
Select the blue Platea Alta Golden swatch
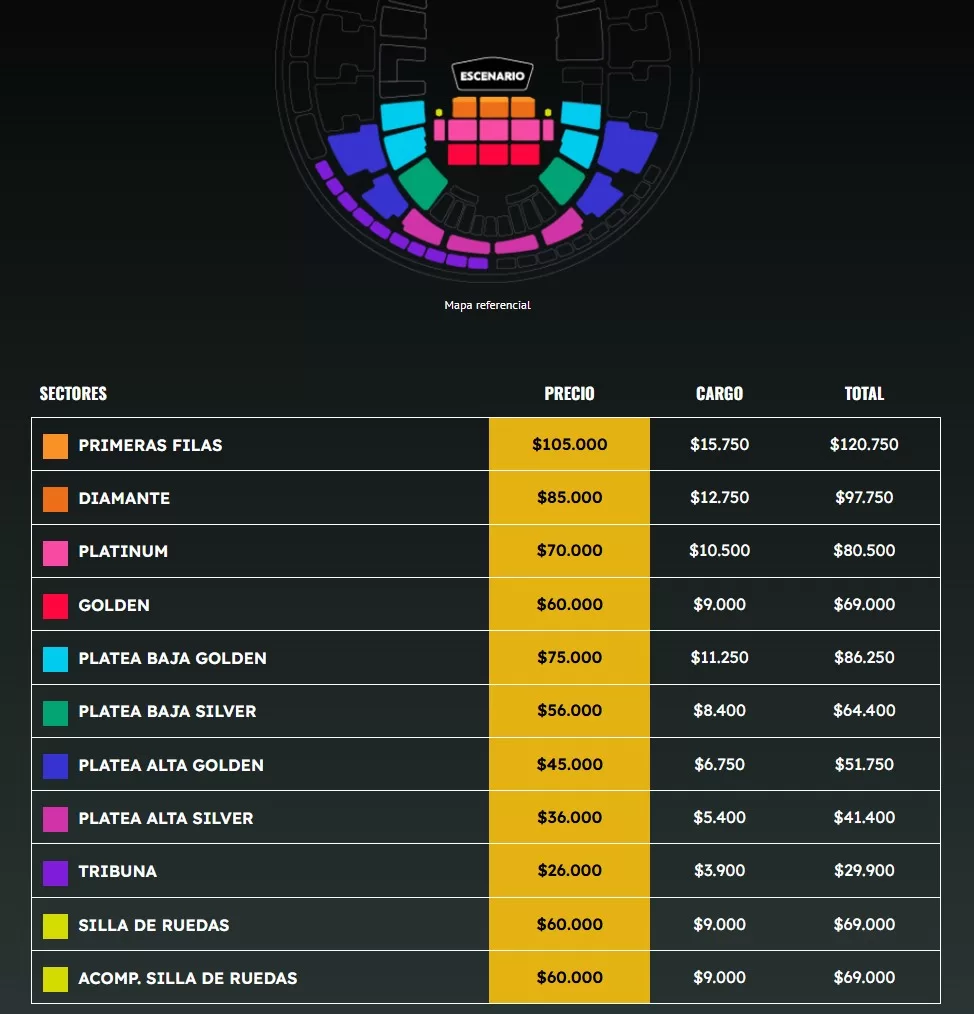coord(55,765)
